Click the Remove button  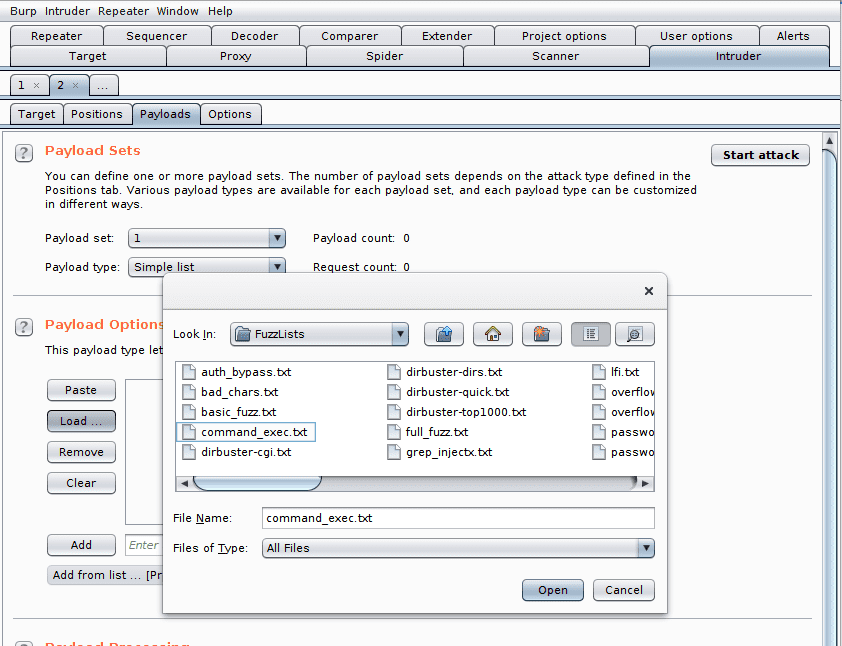pos(81,452)
